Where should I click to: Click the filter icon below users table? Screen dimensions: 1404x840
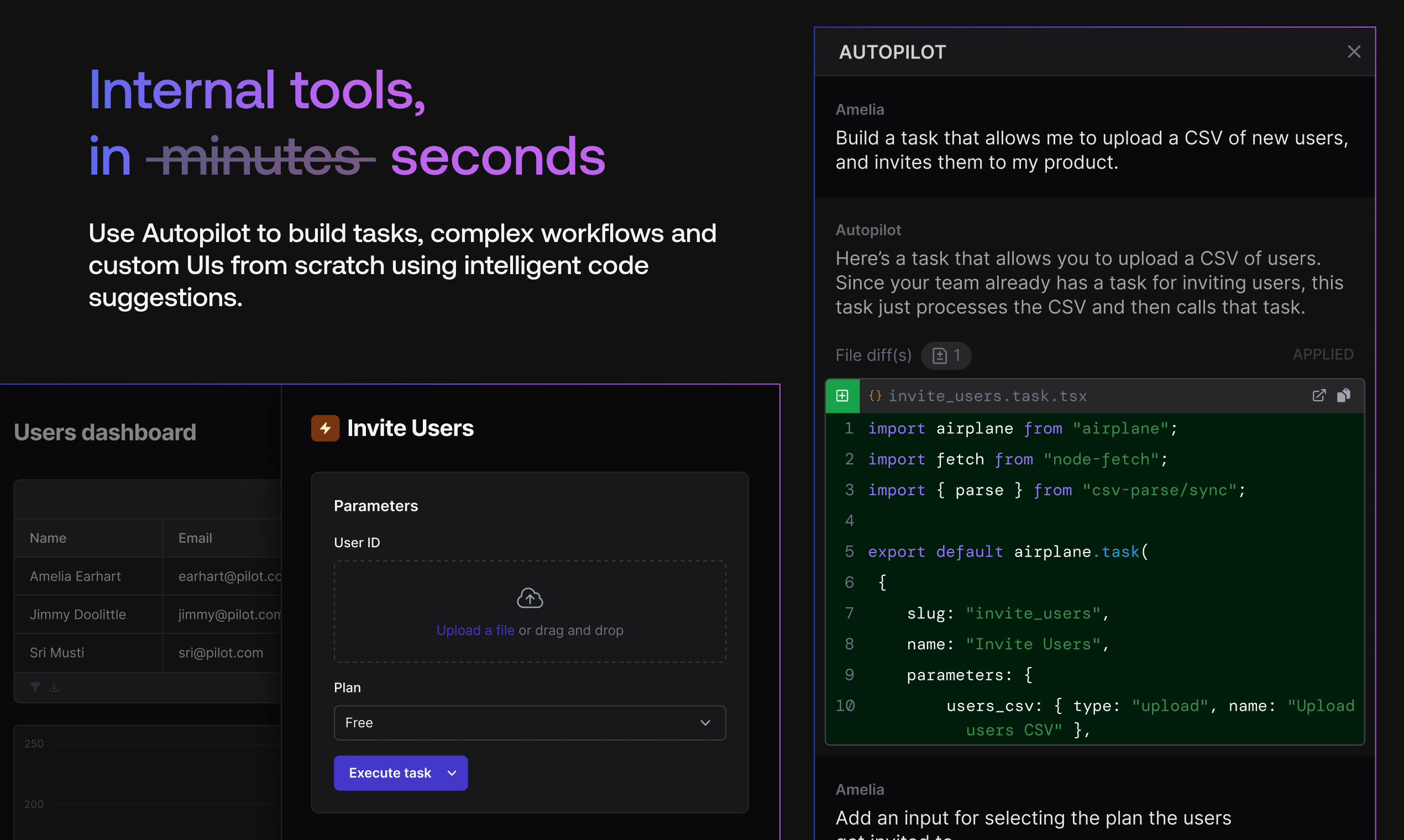point(35,687)
